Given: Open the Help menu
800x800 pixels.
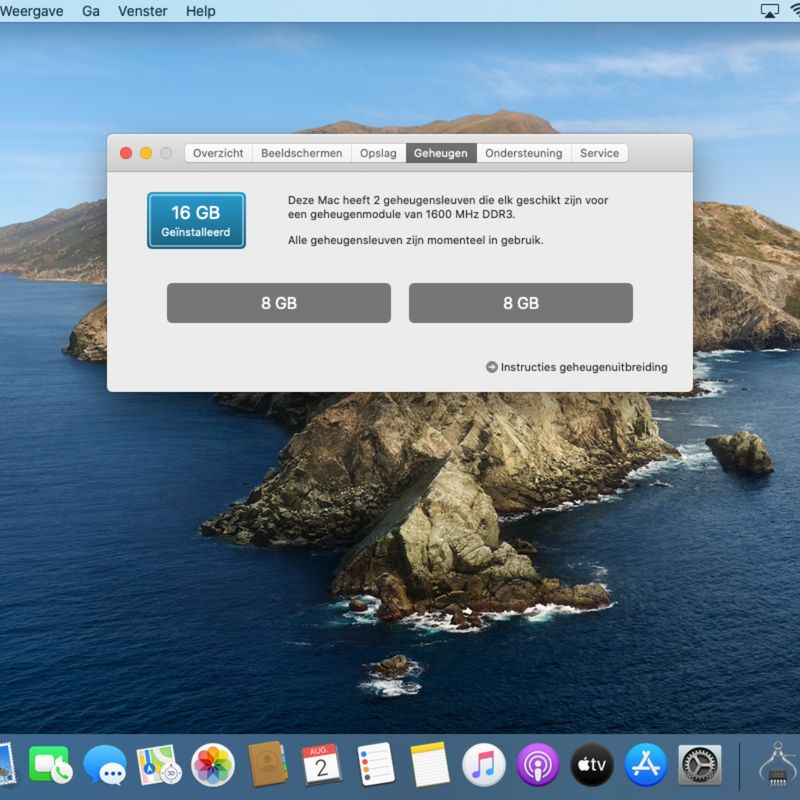Looking at the screenshot, I should [x=201, y=11].
